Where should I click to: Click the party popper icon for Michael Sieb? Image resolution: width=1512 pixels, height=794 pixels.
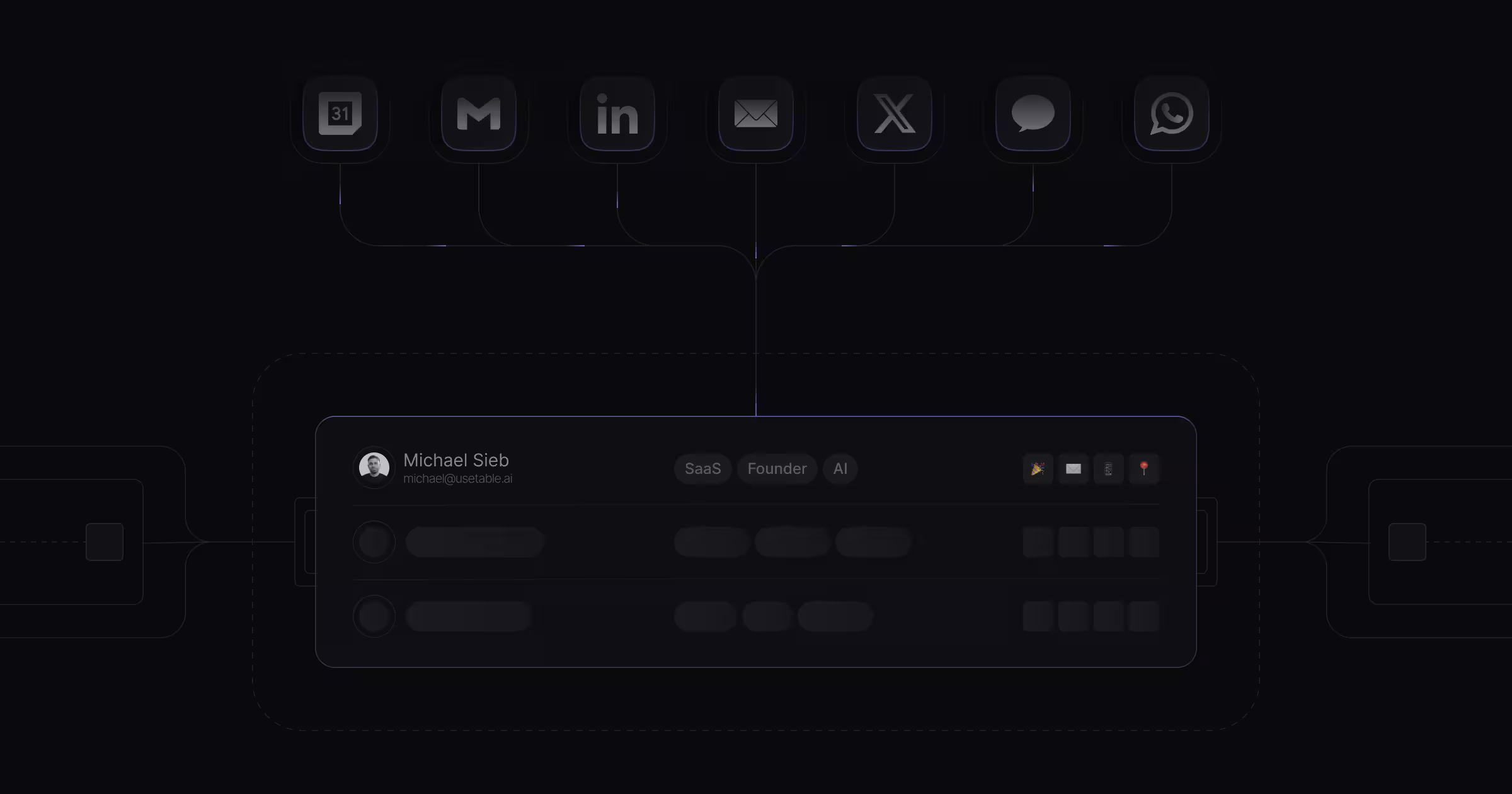point(1038,469)
